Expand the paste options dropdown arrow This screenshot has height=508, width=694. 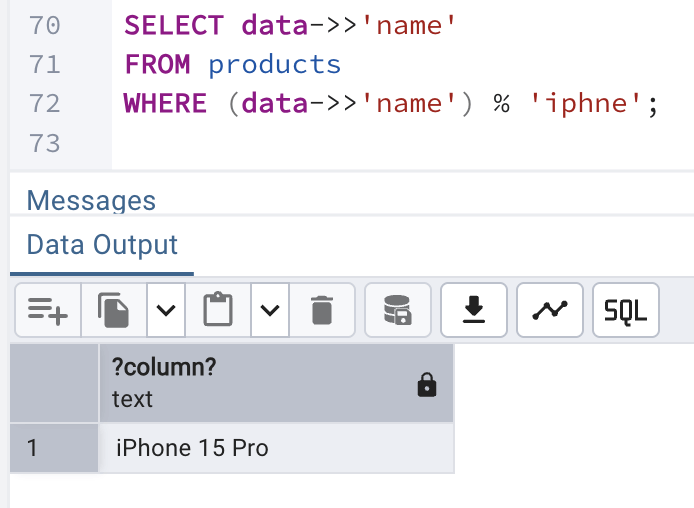tap(269, 311)
